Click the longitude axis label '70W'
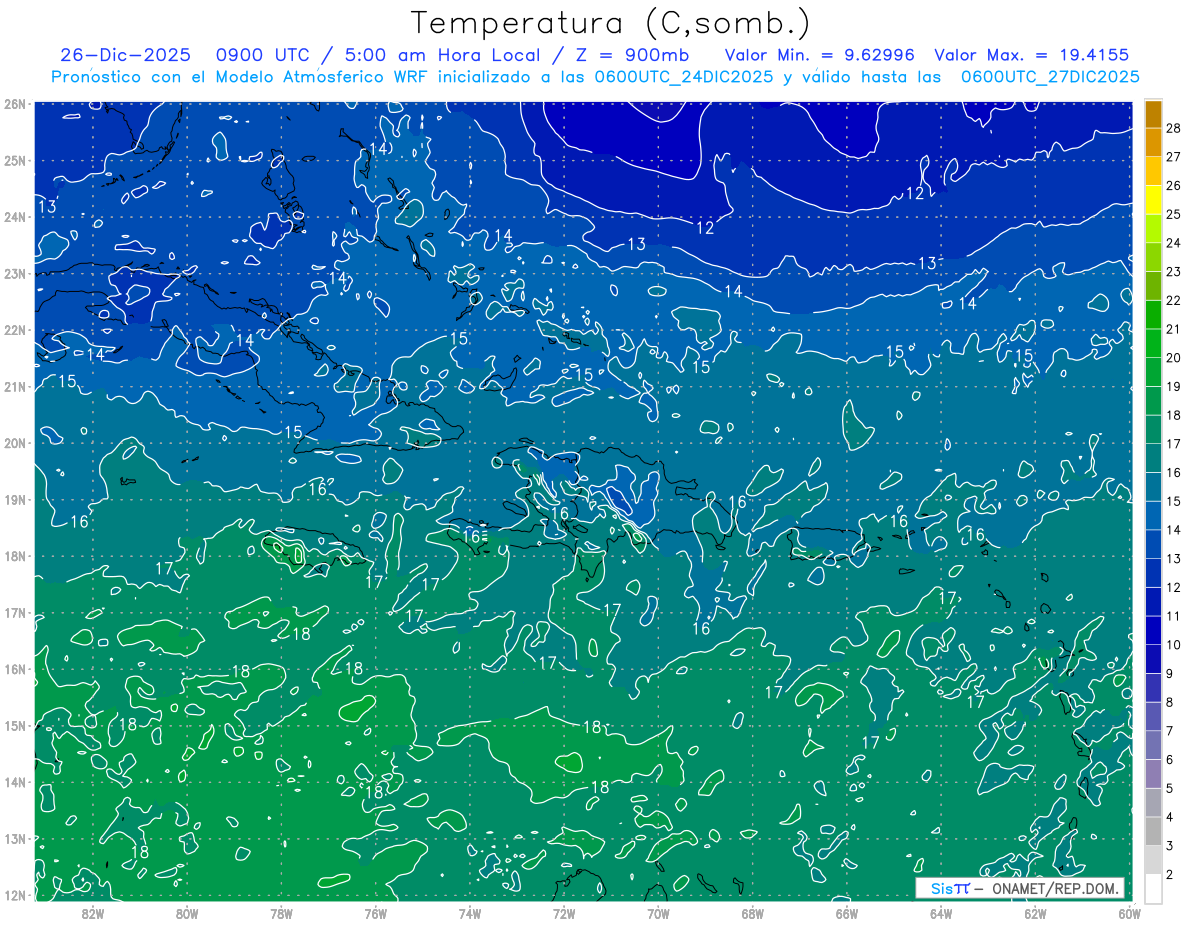1200x927 pixels. coord(658,913)
